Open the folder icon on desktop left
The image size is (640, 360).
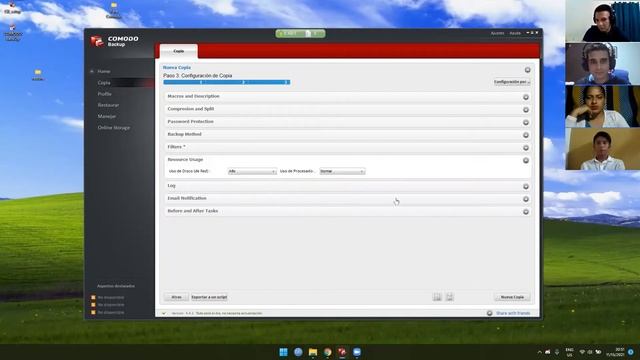38,75
